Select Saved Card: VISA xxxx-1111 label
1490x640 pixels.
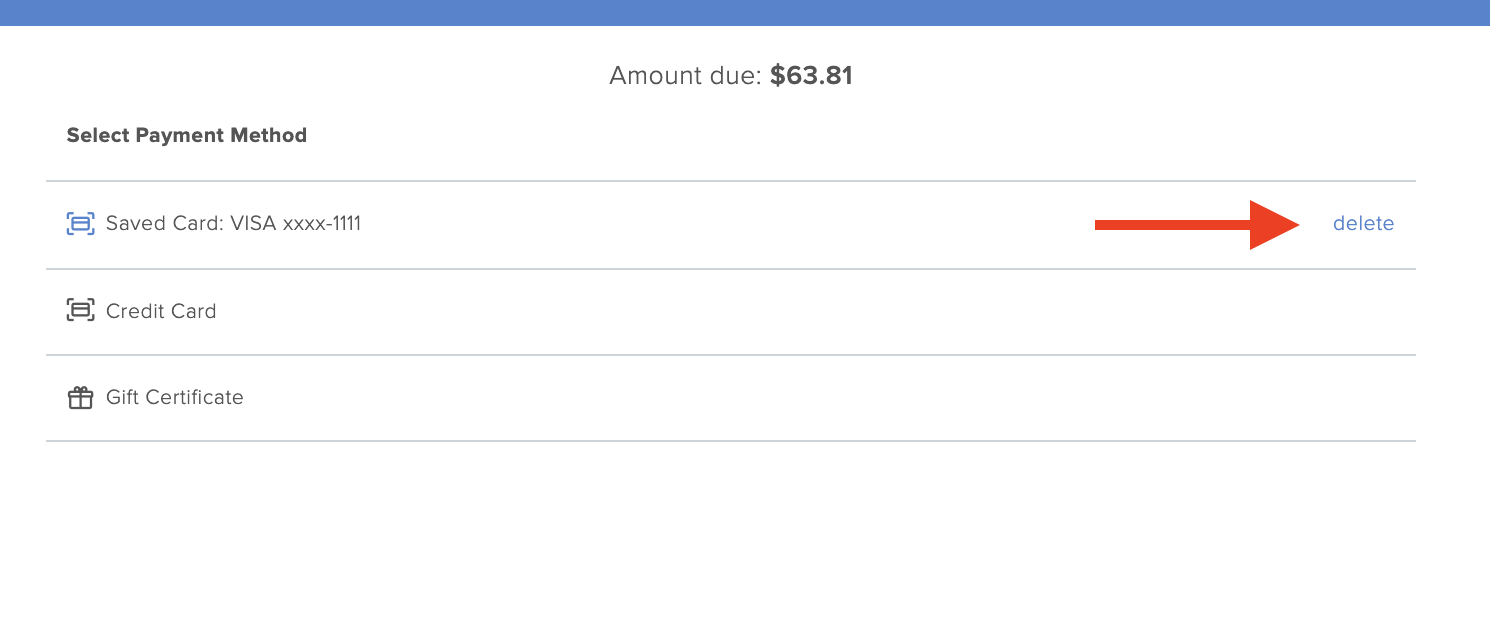point(233,224)
